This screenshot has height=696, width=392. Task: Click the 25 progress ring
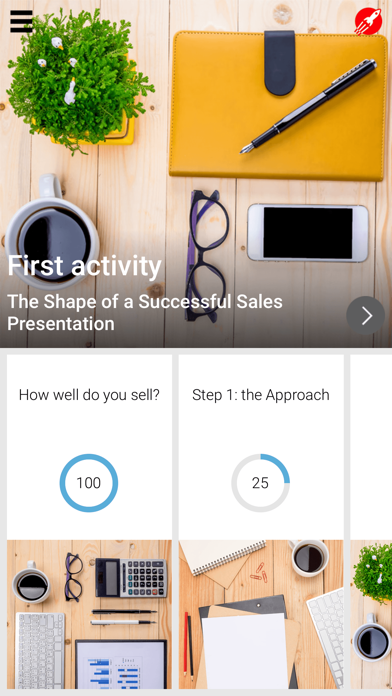[x=261, y=483]
